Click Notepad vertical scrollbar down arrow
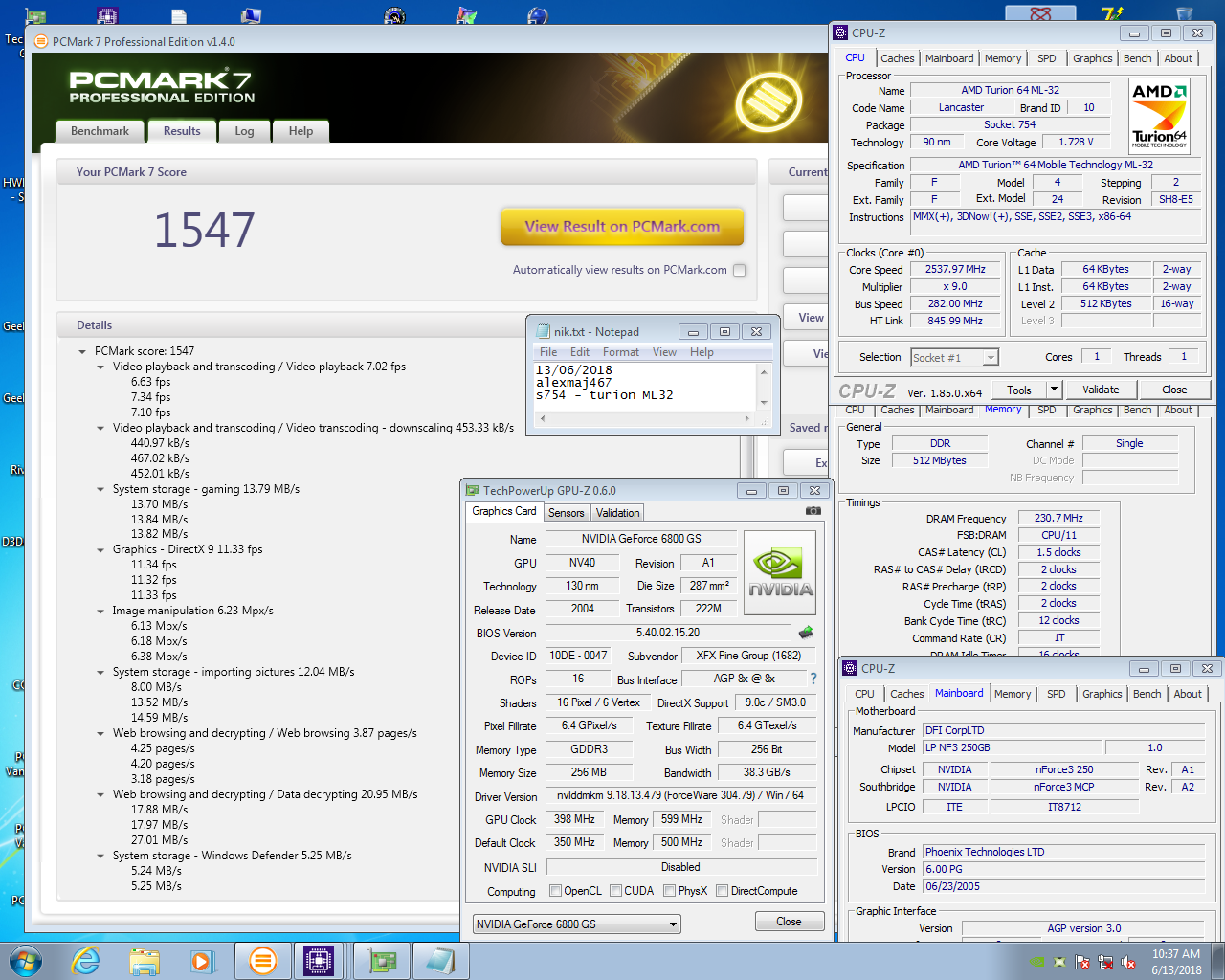 pos(764,403)
